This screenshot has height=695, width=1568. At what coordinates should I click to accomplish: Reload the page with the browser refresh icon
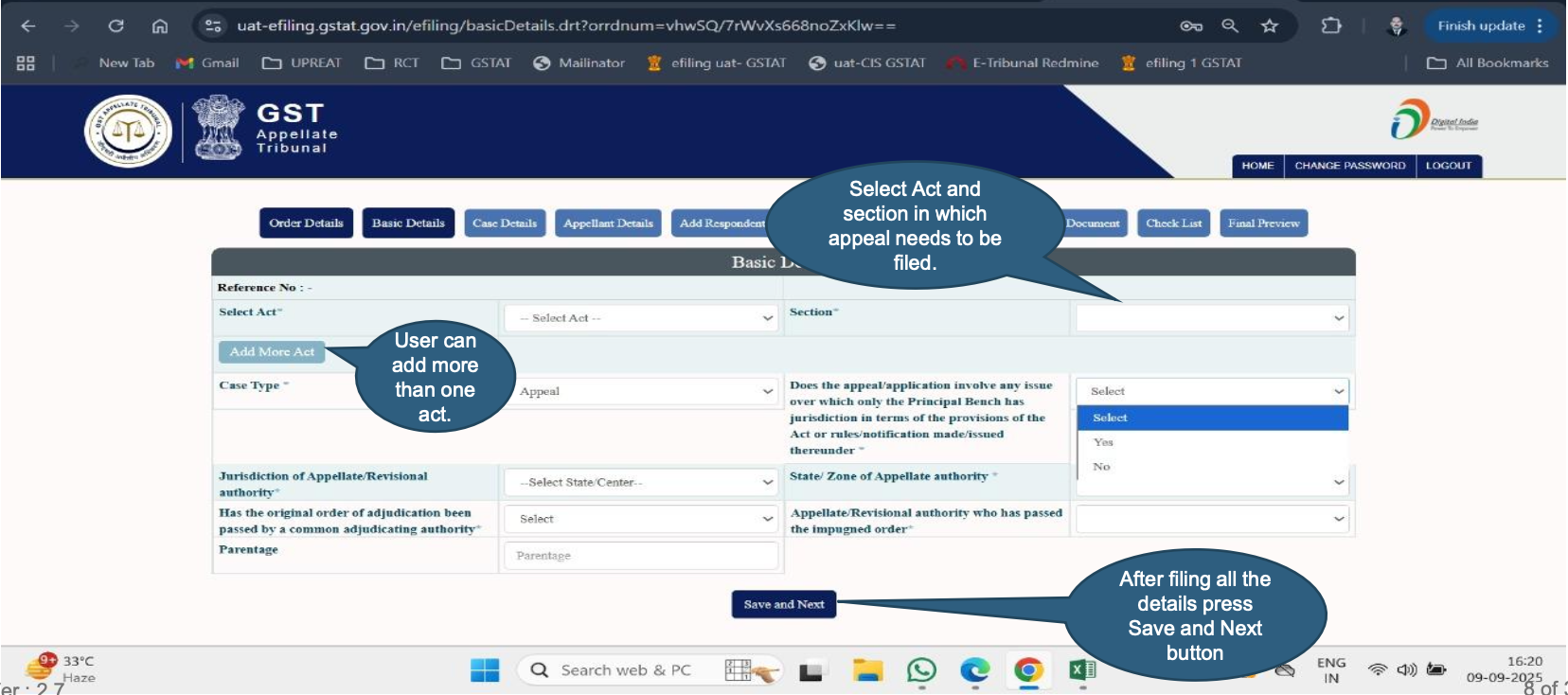(x=116, y=26)
